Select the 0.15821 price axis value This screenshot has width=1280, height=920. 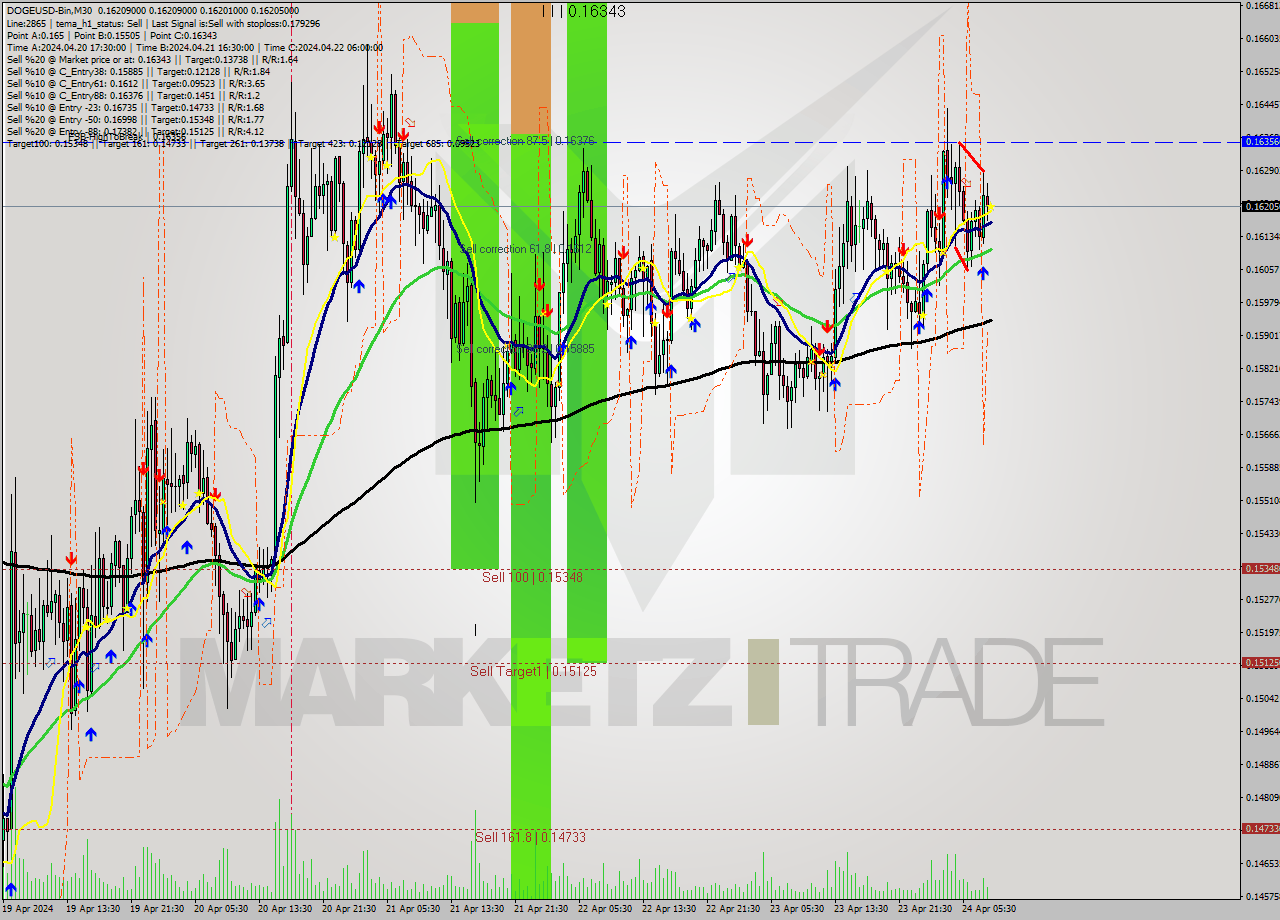pos(1262,368)
